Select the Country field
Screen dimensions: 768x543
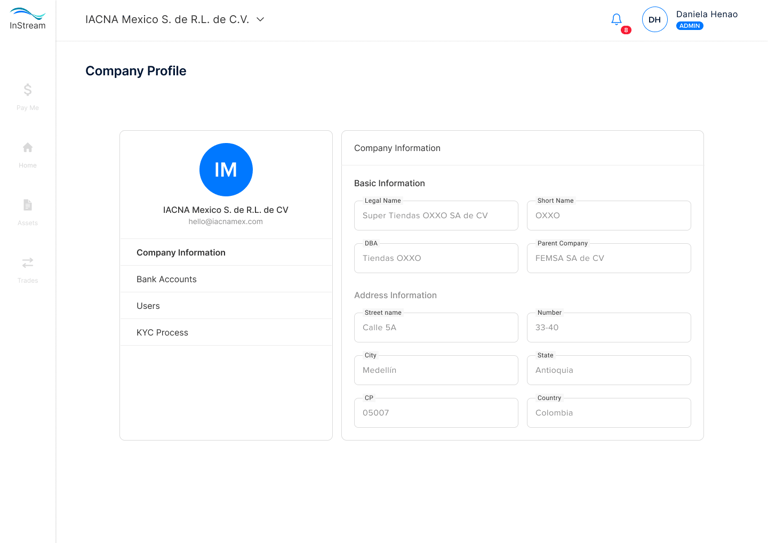[608, 413]
